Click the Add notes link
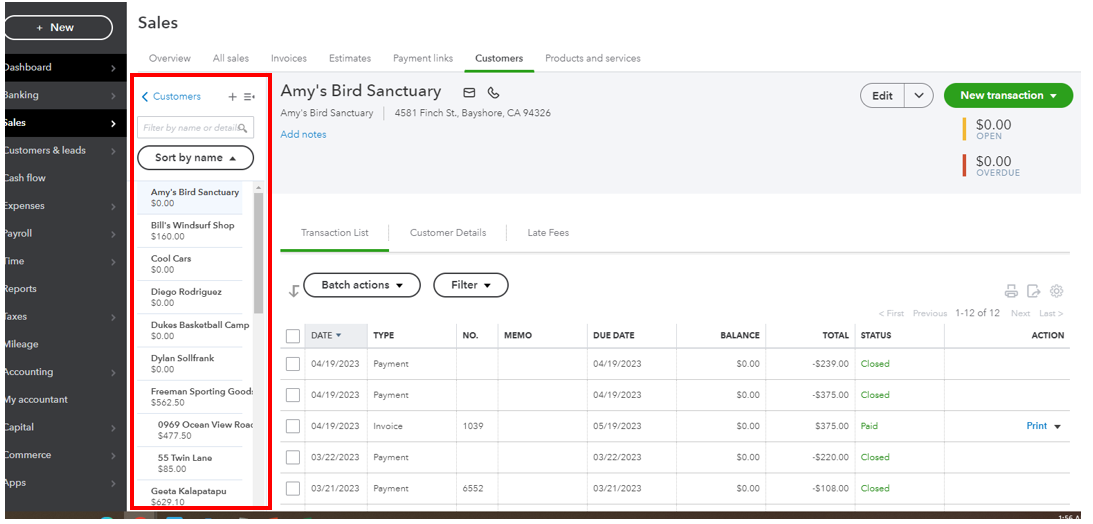 pyautogui.click(x=303, y=134)
